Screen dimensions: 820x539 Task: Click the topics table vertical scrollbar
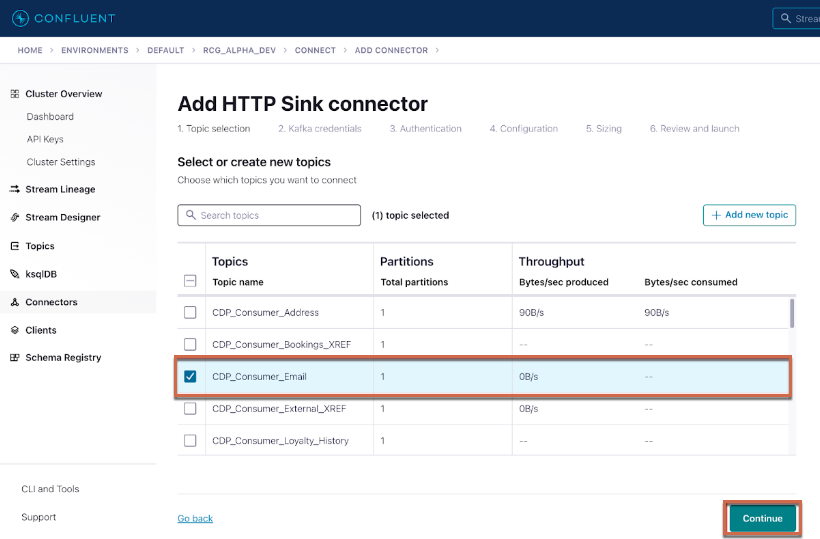coord(792,314)
